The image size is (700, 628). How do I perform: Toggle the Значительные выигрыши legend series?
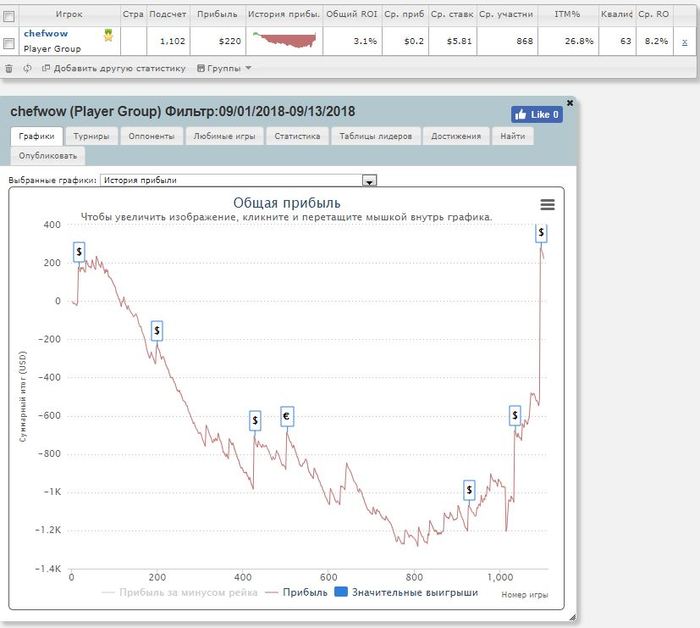click(406, 592)
